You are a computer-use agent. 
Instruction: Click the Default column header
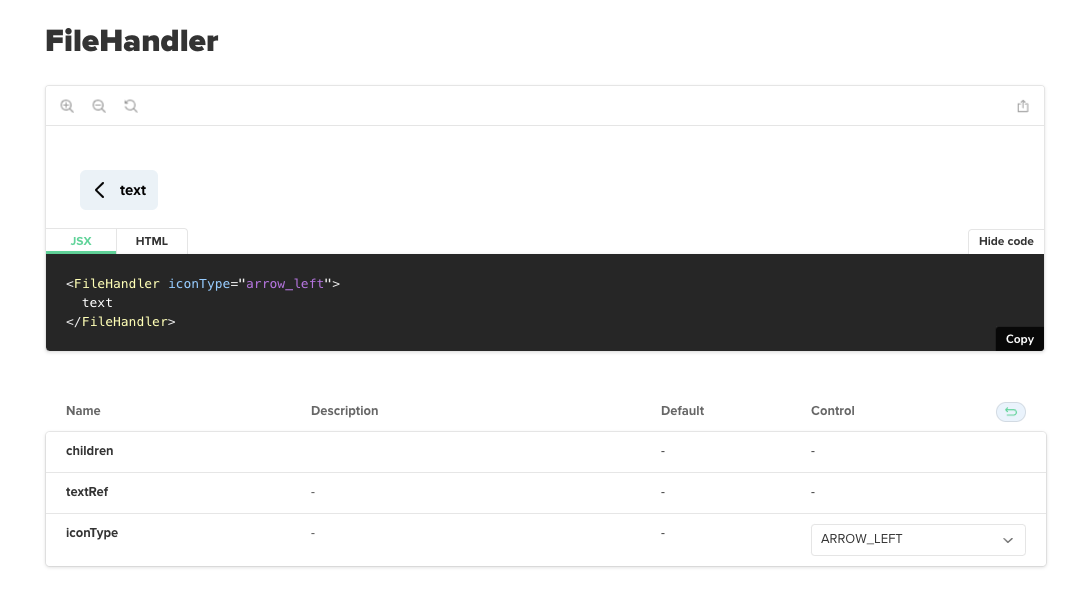pos(682,410)
